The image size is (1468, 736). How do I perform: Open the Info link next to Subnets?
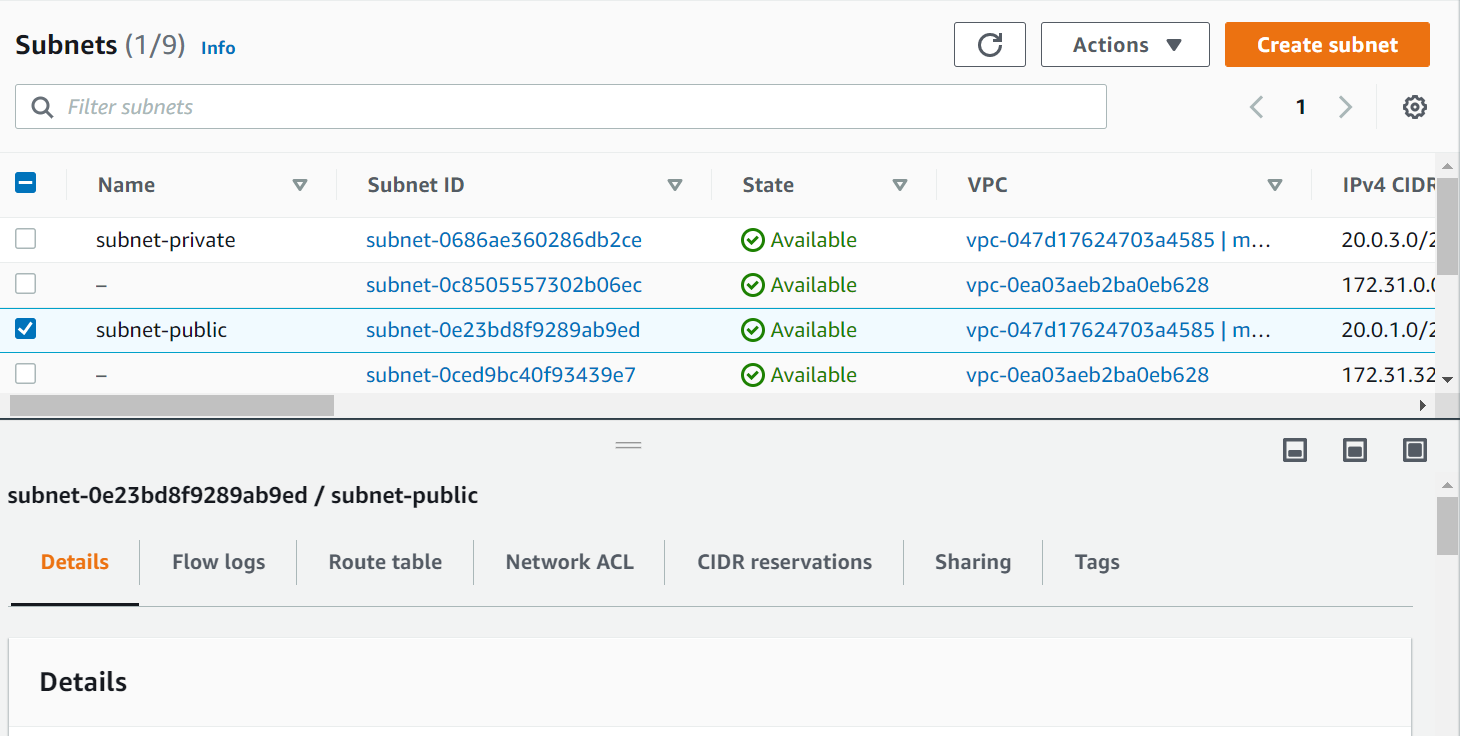(x=218, y=47)
